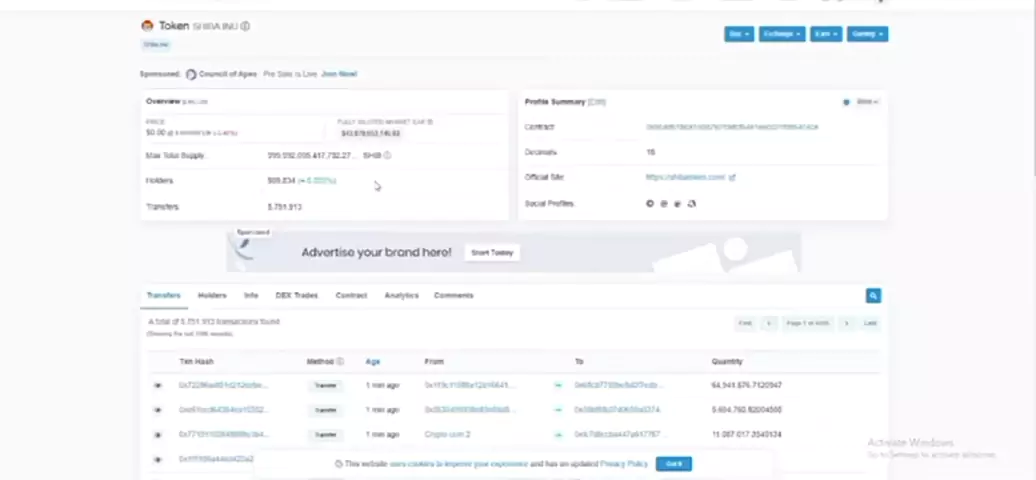The width and height of the screenshot is (1036, 480).
Task: Click the SHIBA INU token logo icon
Action: (147, 26)
